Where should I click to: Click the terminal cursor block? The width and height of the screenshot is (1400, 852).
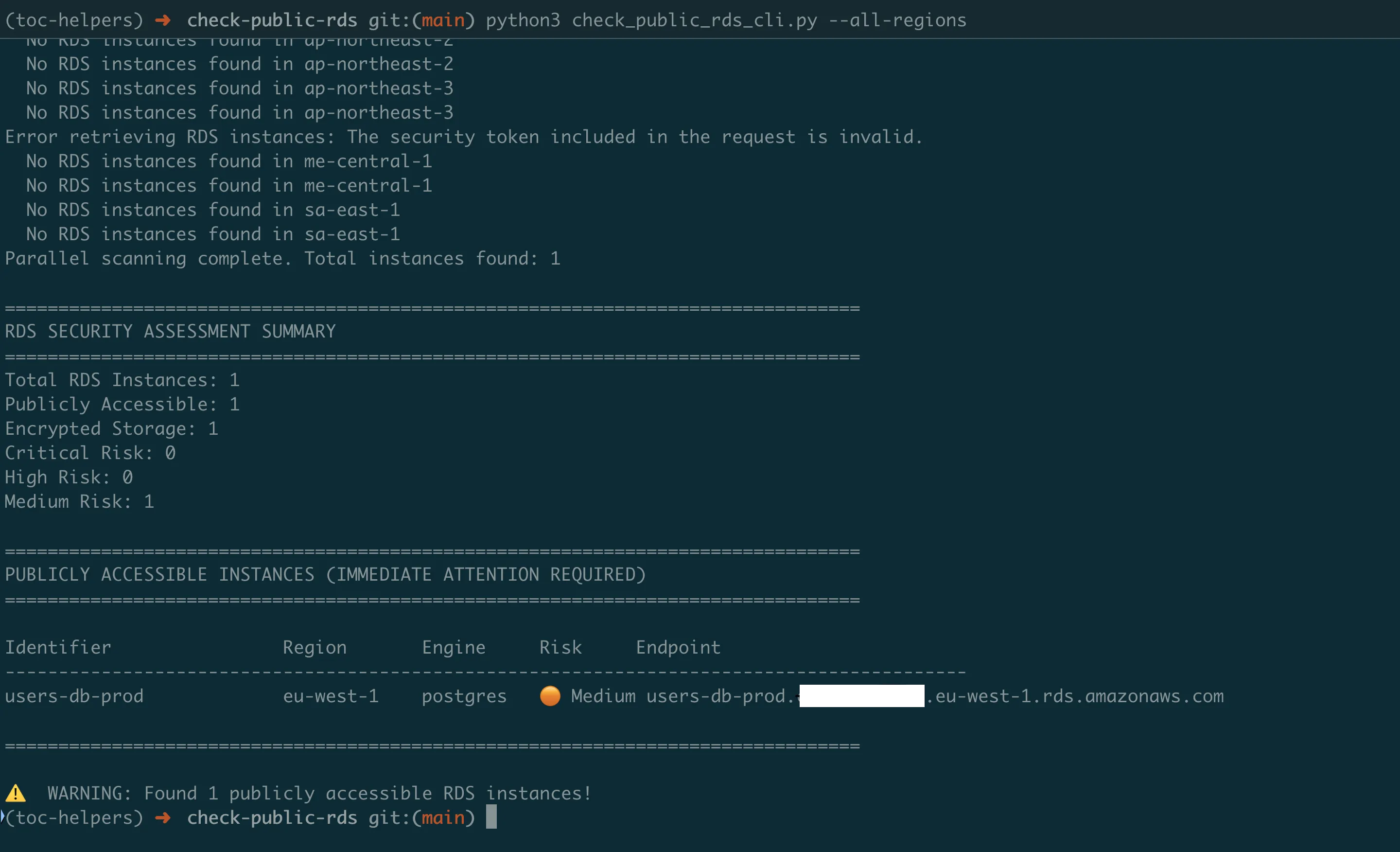click(x=491, y=817)
